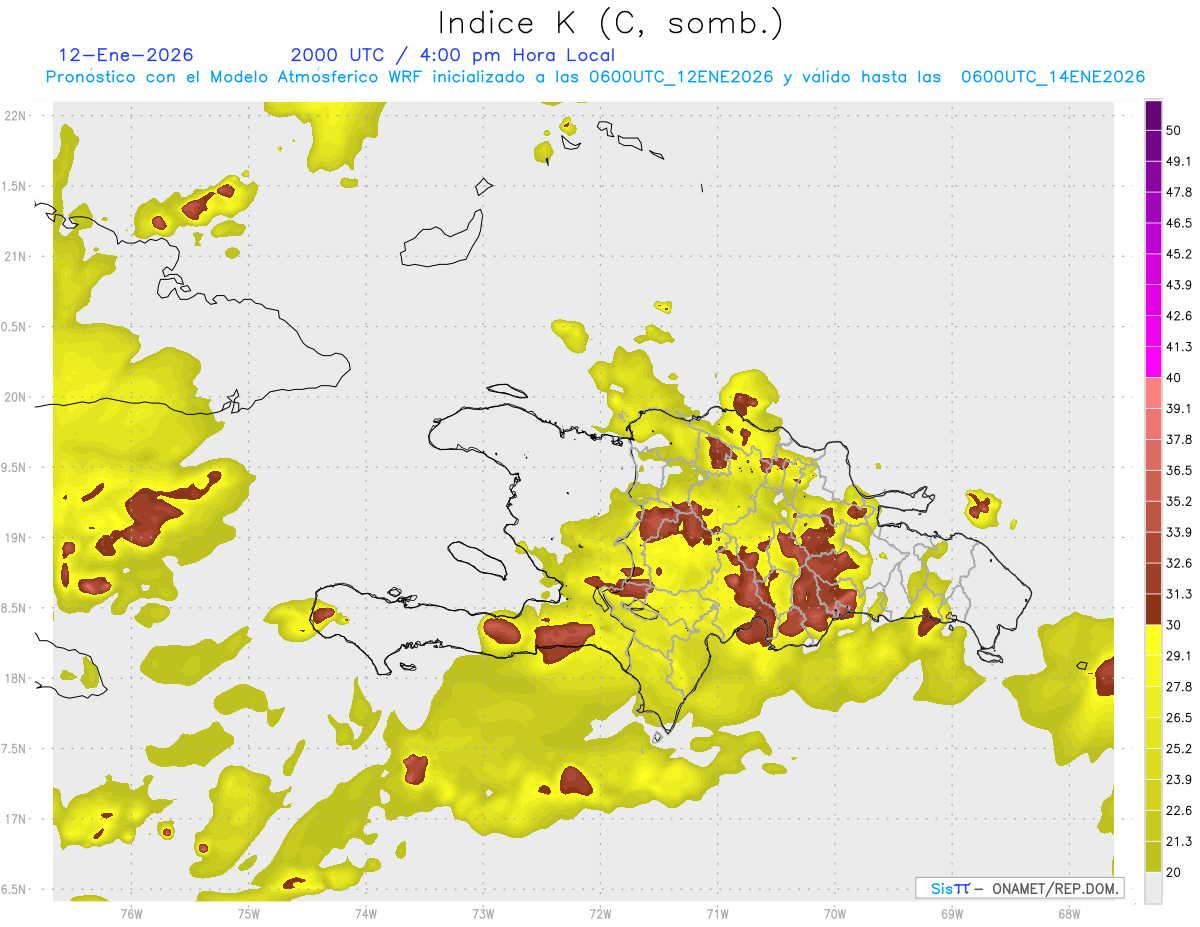This screenshot has height=927, width=1200.
Task: Click the "69W" longitude label
Action: [x=951, y=913]
